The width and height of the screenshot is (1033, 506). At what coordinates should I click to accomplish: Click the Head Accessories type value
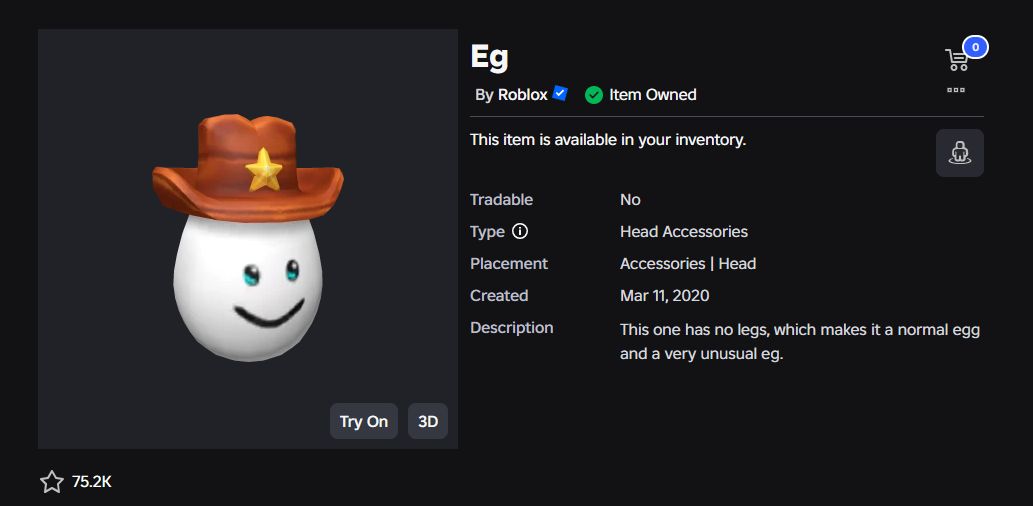(x=684, y=232)
